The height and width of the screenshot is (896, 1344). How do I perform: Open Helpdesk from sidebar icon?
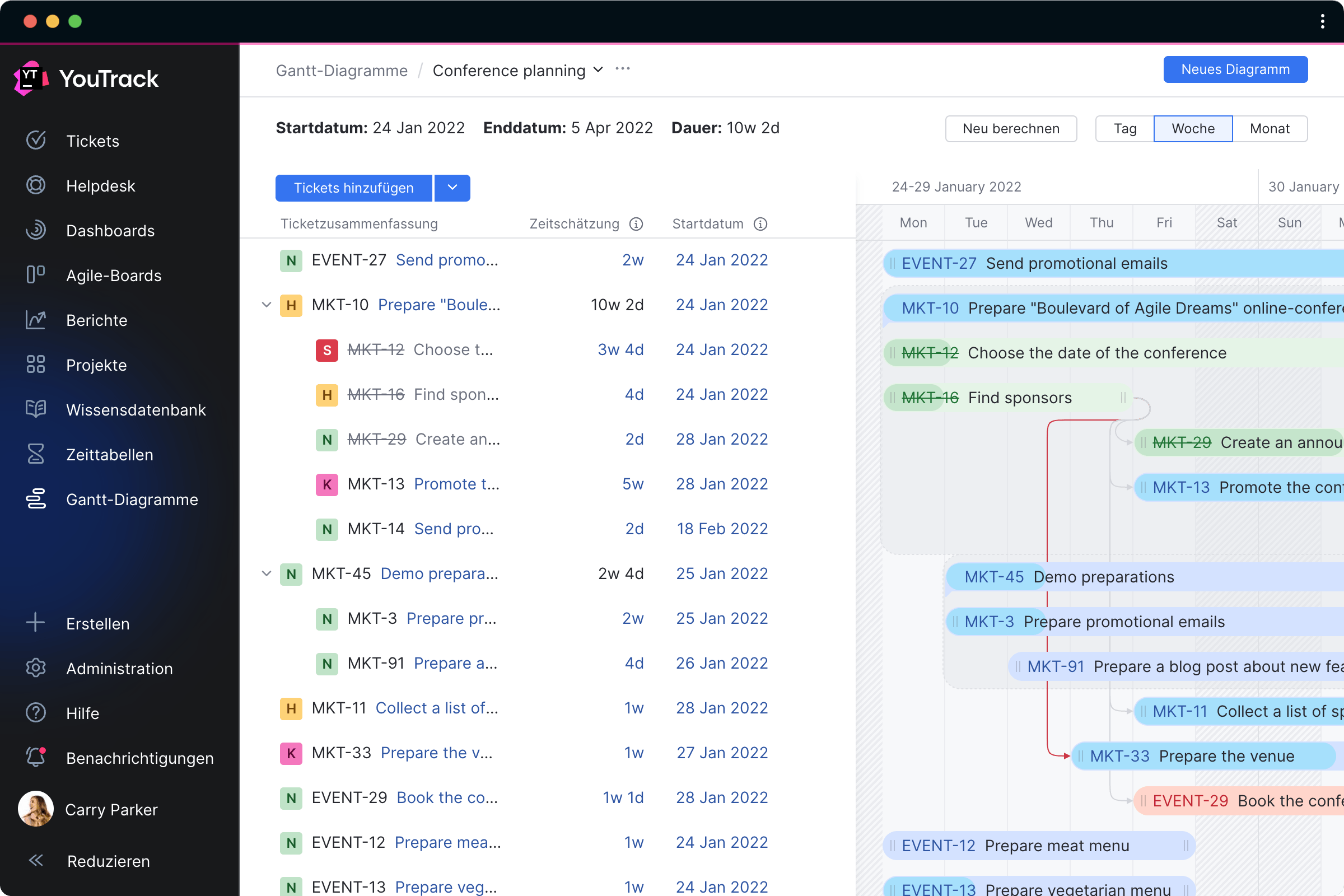(x=36, y=185)
